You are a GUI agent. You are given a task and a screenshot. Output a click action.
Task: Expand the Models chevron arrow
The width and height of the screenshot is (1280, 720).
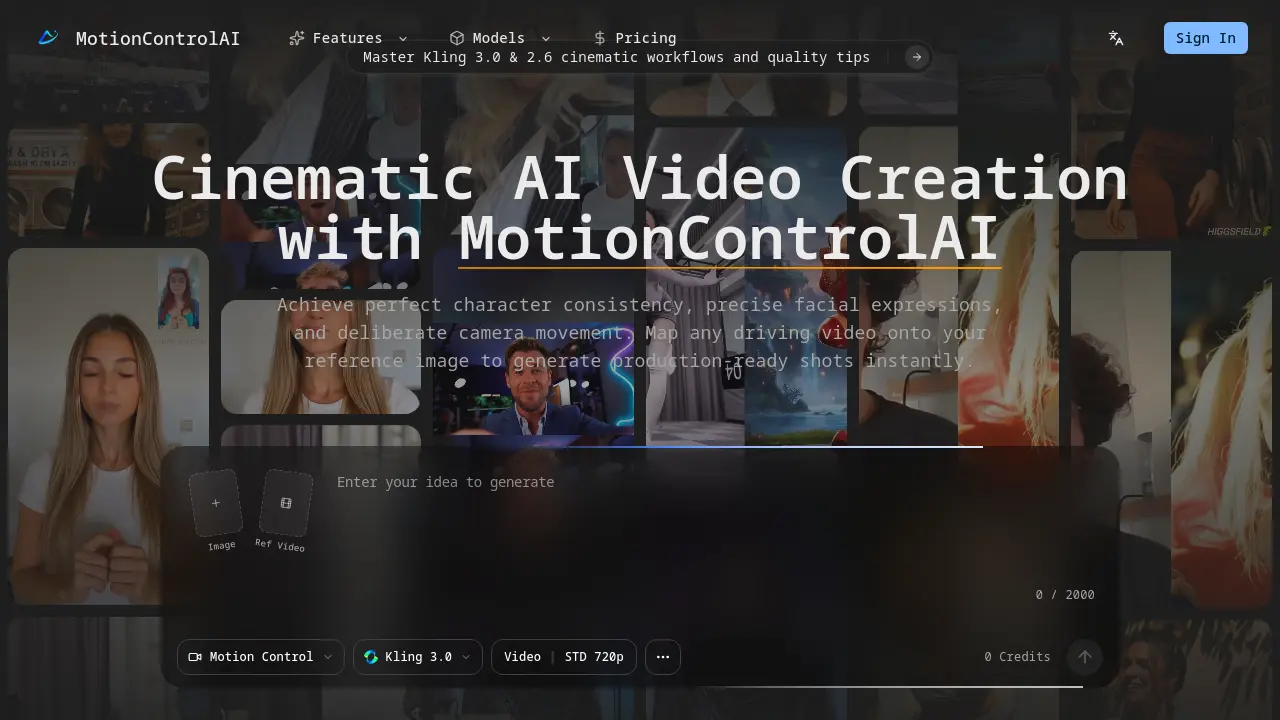click(x=546, y=38)
